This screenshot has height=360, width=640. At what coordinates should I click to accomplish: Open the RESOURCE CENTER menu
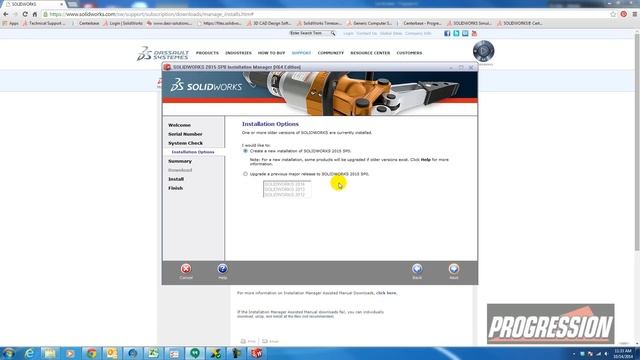coord(370,53)
